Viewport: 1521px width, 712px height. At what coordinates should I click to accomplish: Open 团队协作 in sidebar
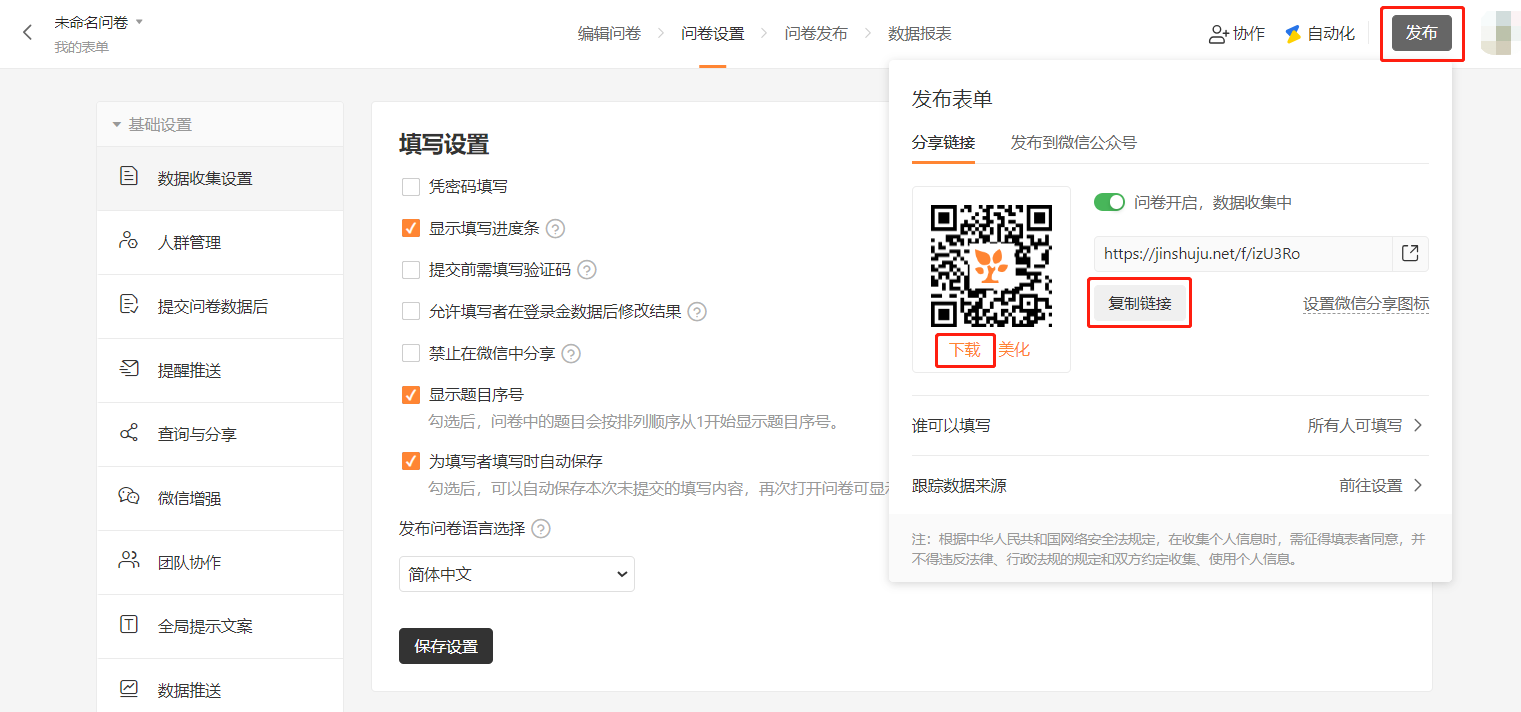click(x=220, y=562)
